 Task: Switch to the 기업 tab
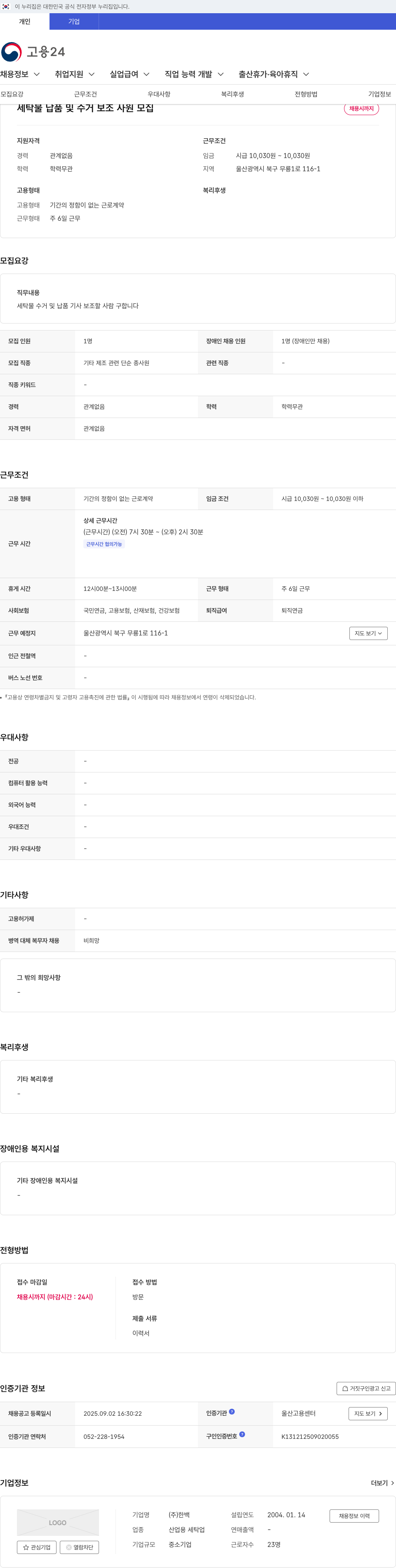tap(74, 21)
